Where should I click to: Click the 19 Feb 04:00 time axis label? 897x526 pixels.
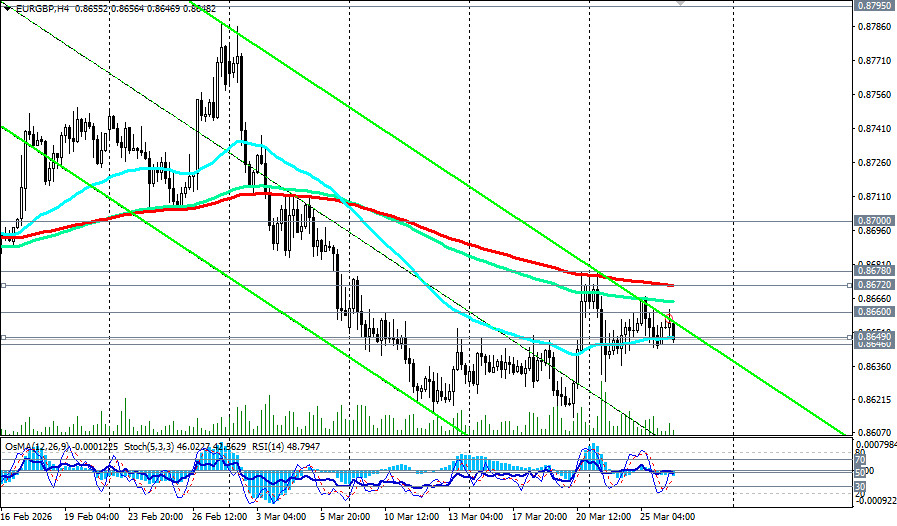[x=92, y=517]
